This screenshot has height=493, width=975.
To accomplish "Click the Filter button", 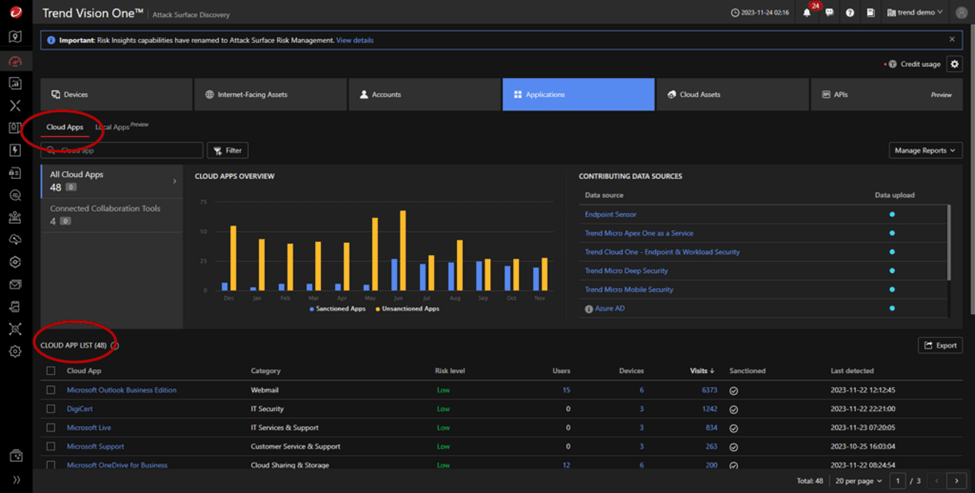I will pyautogui.click(x=228, y=150).
